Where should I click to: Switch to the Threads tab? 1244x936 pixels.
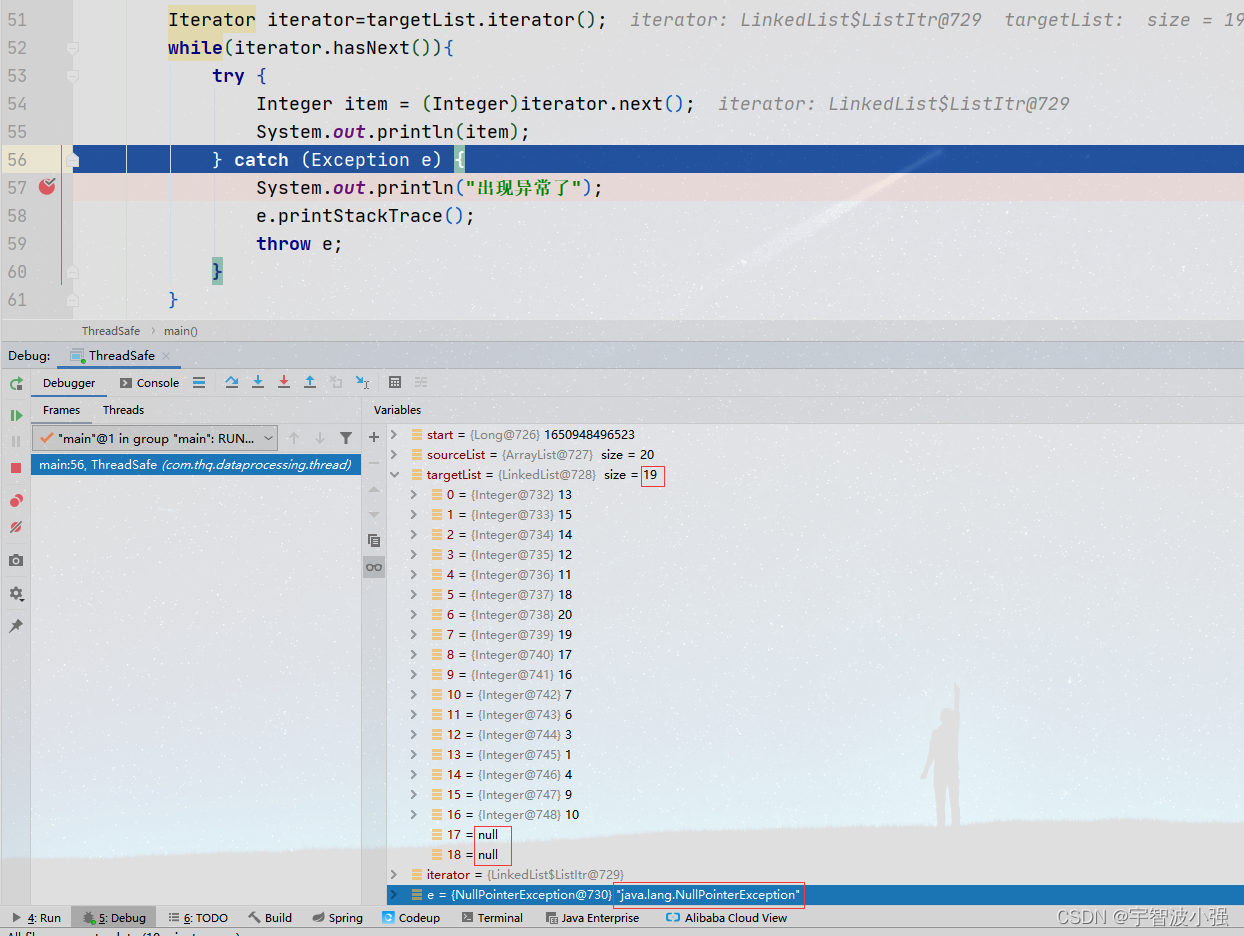(122, 410)
